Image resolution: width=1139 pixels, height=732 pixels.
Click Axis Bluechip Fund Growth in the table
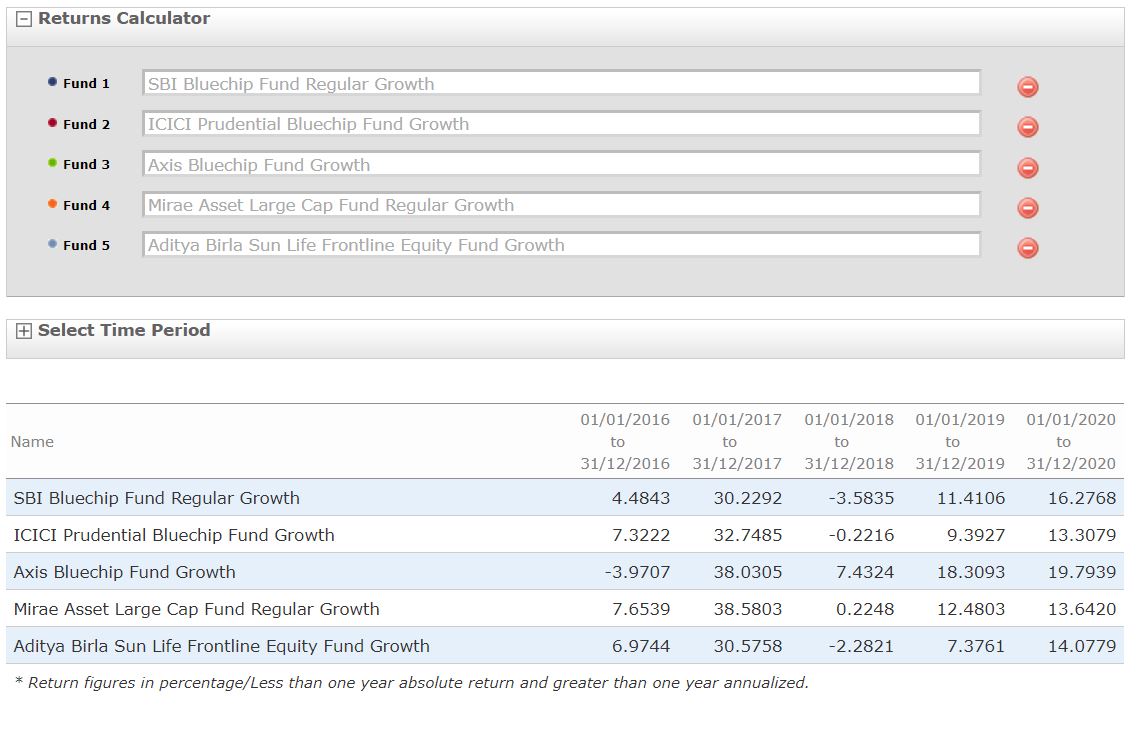[125, 572]
